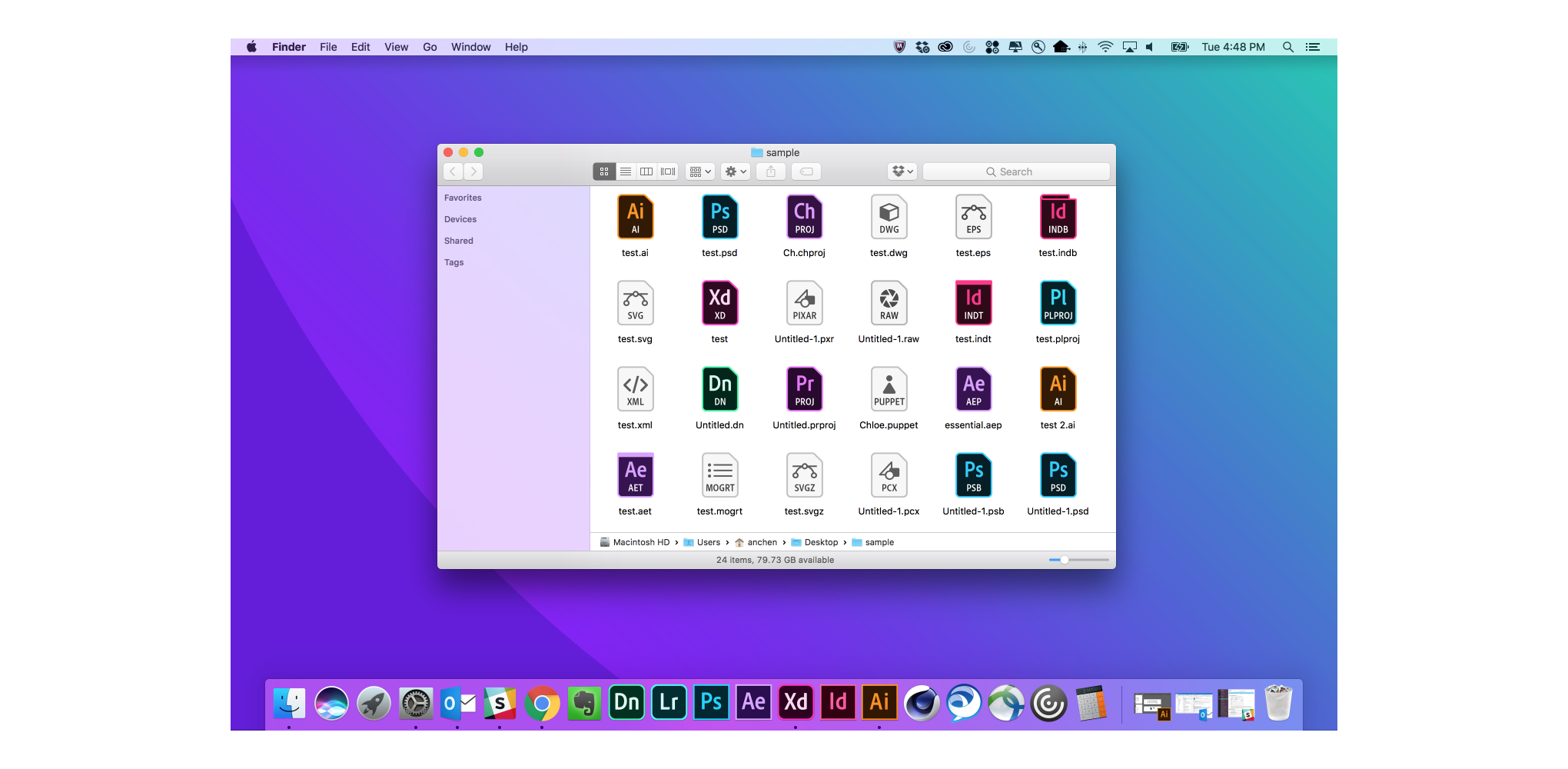This screenshot has width=1568, height=769.
Task: Open the Trash in the Dock
Action: (1278, 702)
